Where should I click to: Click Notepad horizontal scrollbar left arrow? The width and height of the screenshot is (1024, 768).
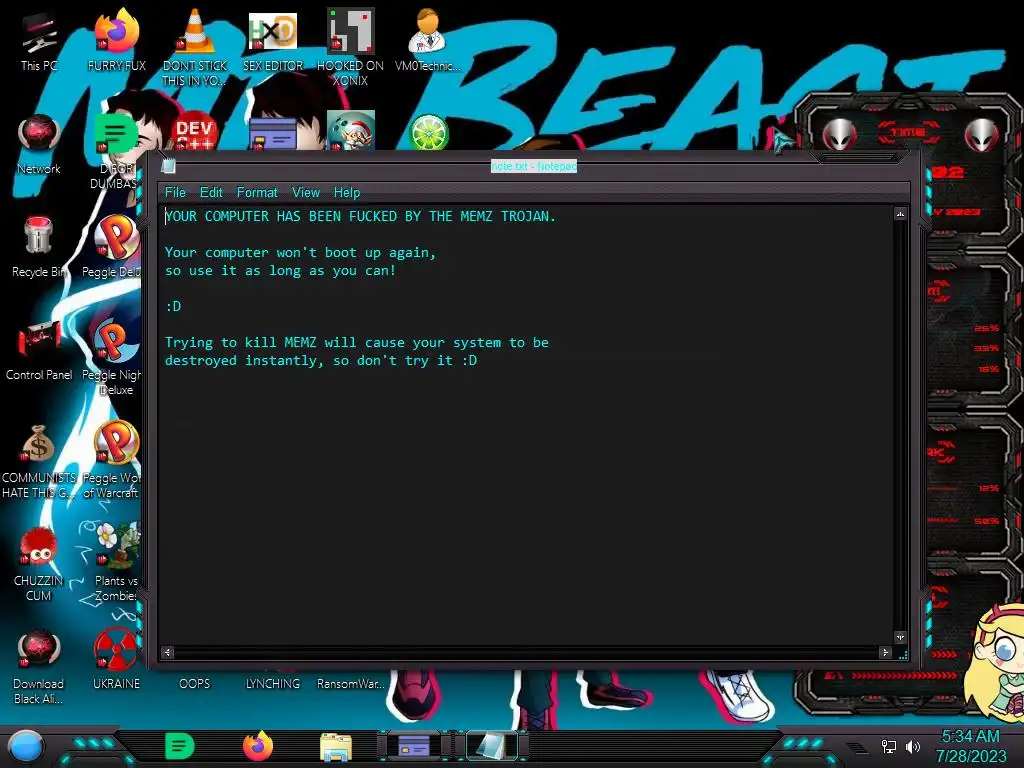(168, 652)
